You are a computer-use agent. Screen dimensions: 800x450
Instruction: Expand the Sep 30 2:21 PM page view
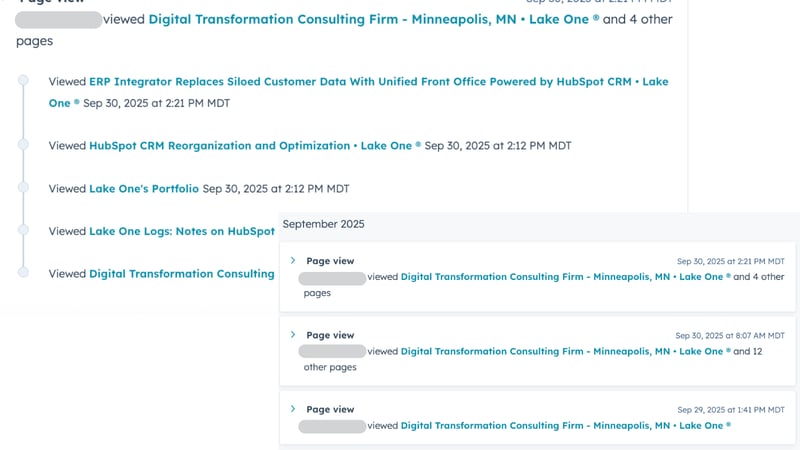tap(293, 261)
